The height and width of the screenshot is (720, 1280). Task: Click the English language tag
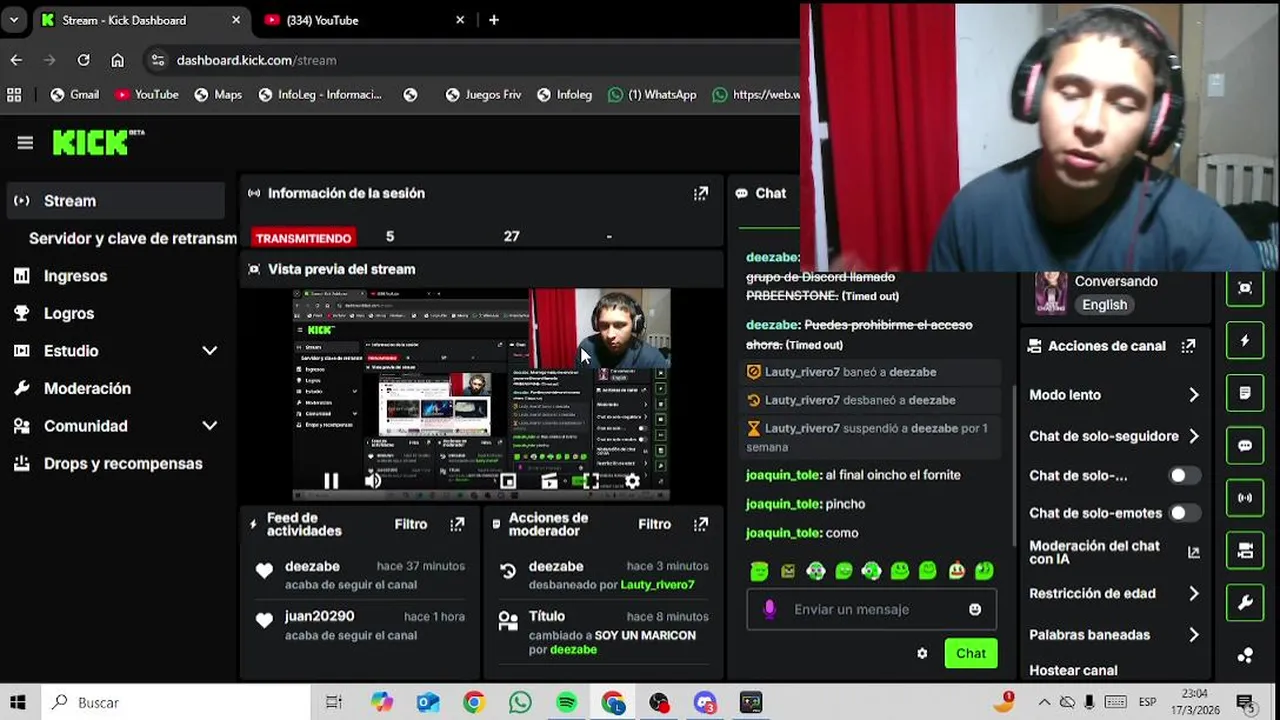click(1104, 305)
